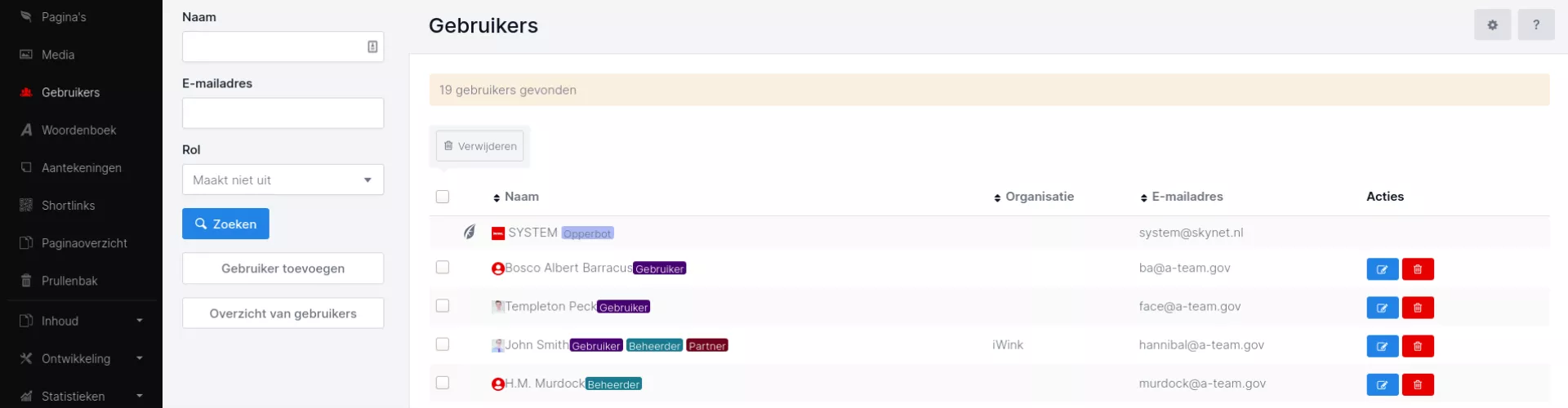Focus the E-mailadres search field
Image resolution: width=1568 pixels, height=408 pixels.
pos(283,113)
